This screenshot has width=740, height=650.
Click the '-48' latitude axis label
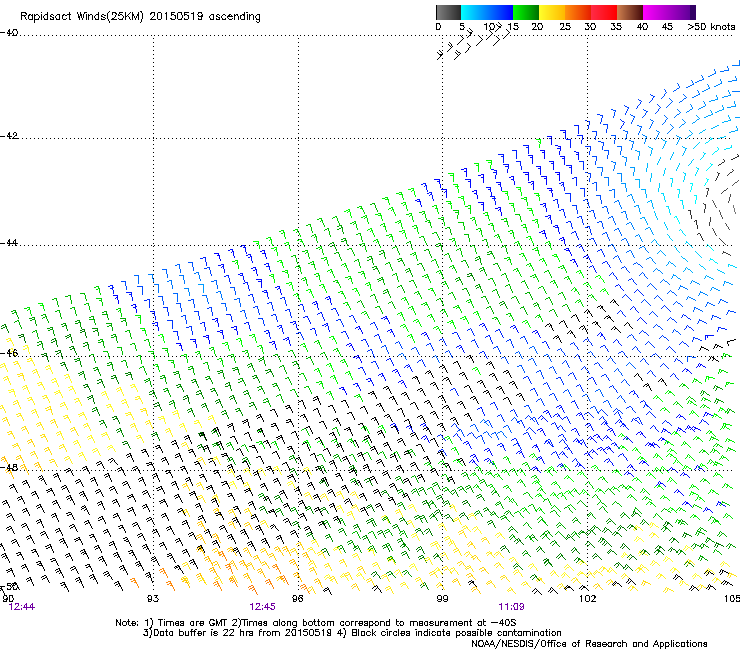pos(9,467)
